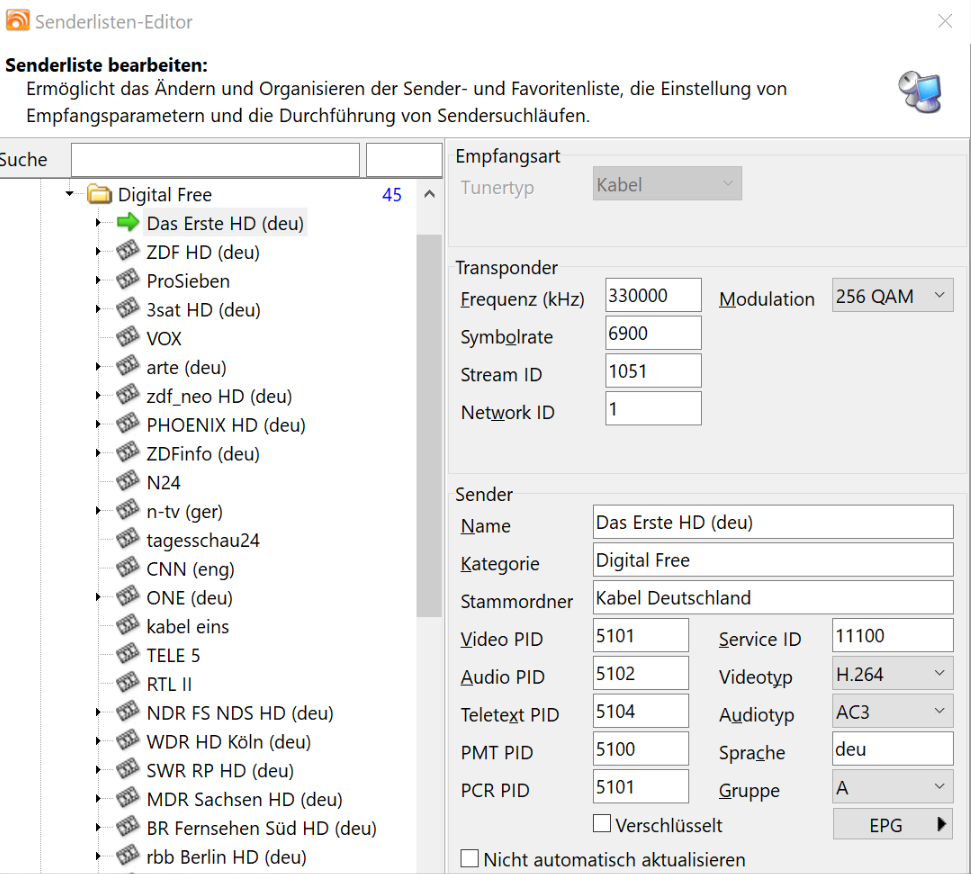The width and height of the screenshot is (971, 874).
Task: Click the channel icon beside PHOENIX HD (deu)
Action: tap(128, 424)
